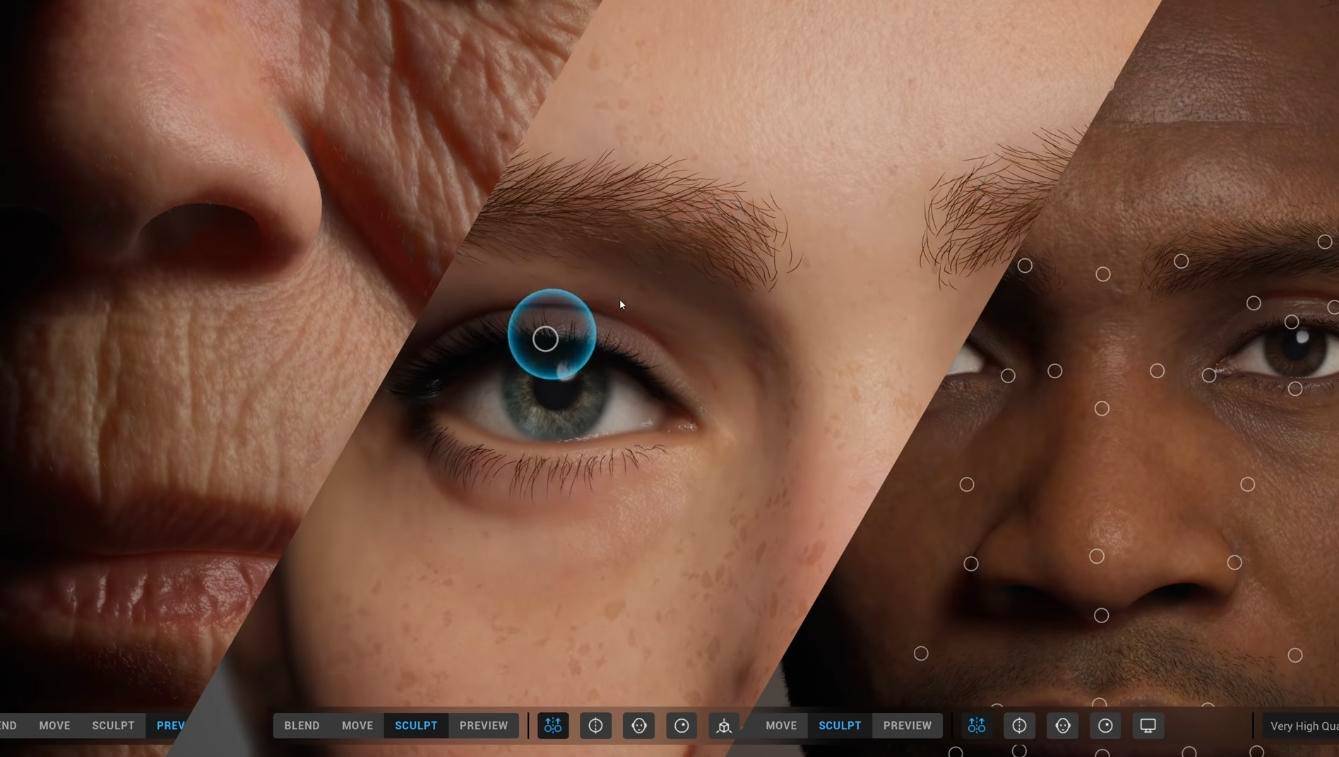The height and width of the screenshot is (757, 1339).
Task: Click the blue highlighted sculpt marker on eyelid
Action: coord(545,339)
